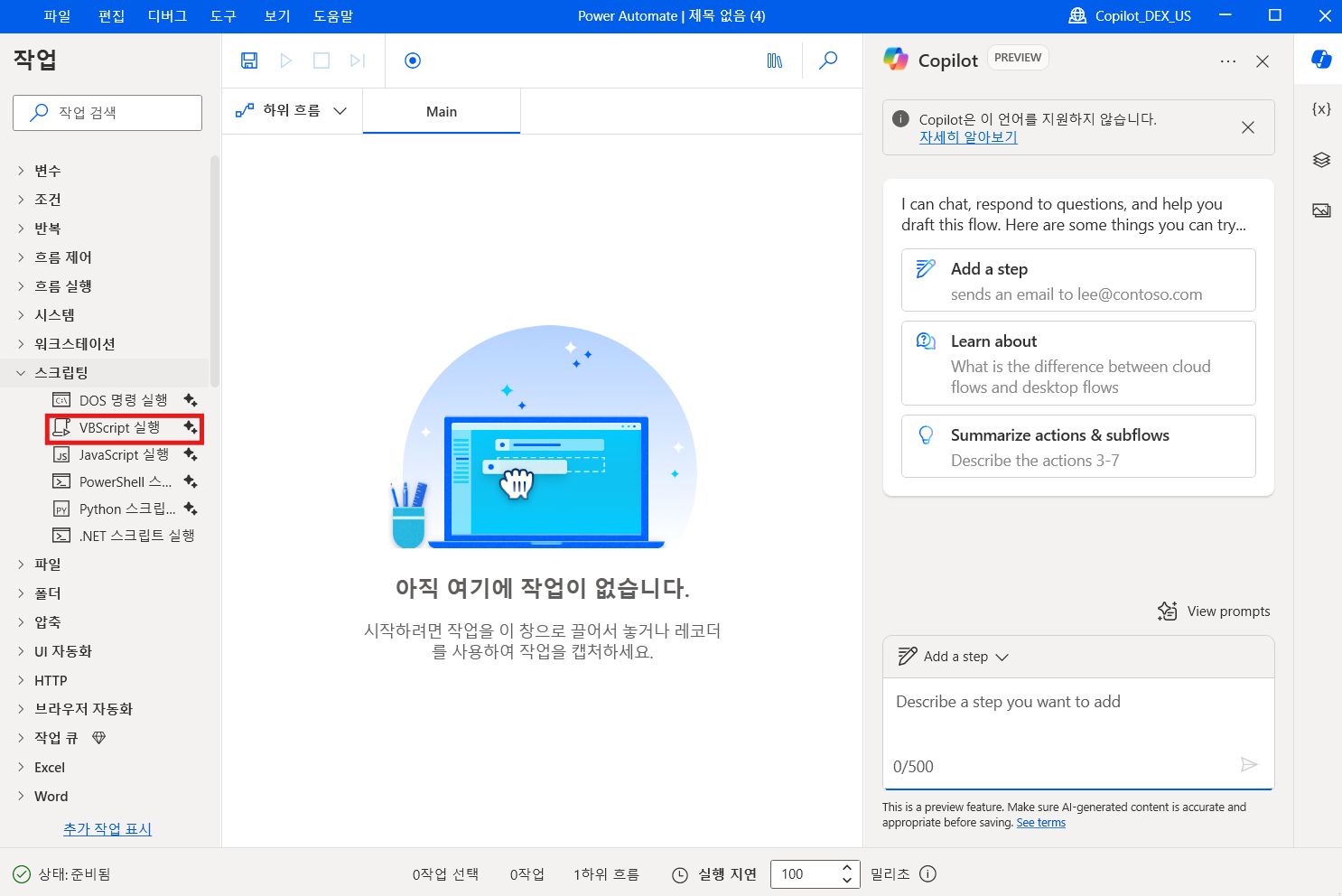Open Copilot more options ellipsis
Screen dimensions: 1342x896
coord(1228,61)
